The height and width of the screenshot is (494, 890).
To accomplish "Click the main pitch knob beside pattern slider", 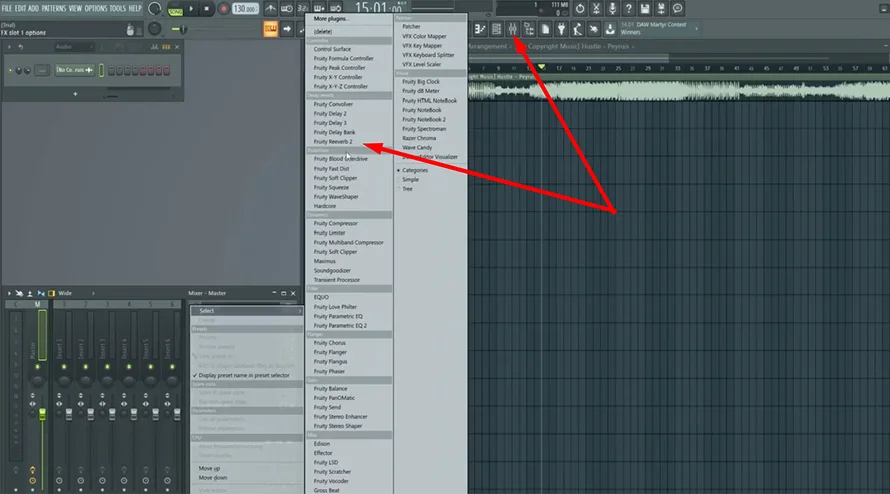I will pyautogui.click(x=154, y=29).
